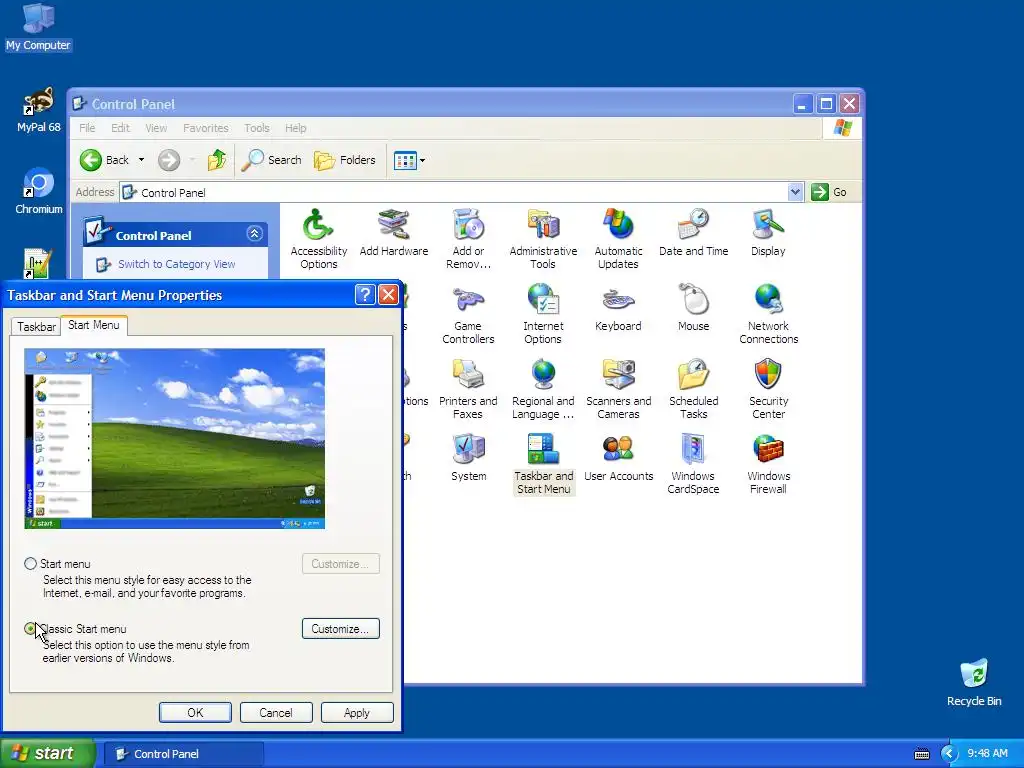1024x768 pixels.
Task: Click Switch to Category View link
Action: pos(176,264)
